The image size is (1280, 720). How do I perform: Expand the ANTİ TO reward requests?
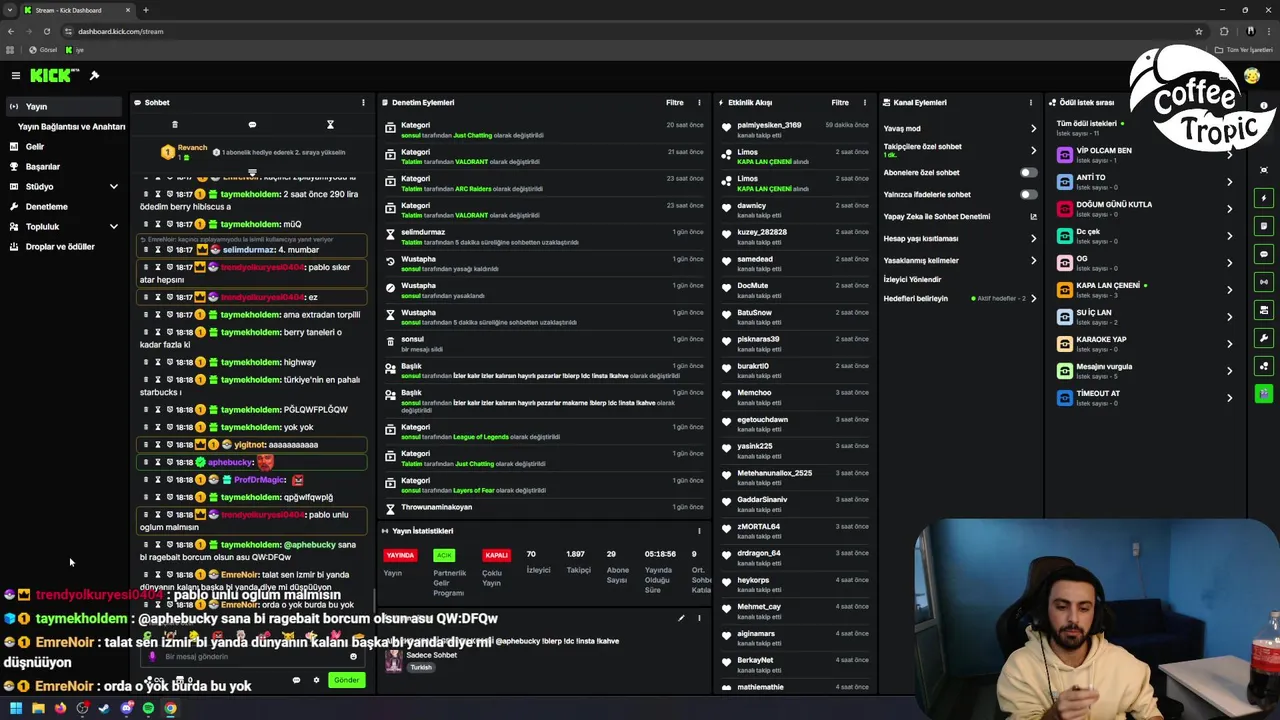coord(1229,182)
